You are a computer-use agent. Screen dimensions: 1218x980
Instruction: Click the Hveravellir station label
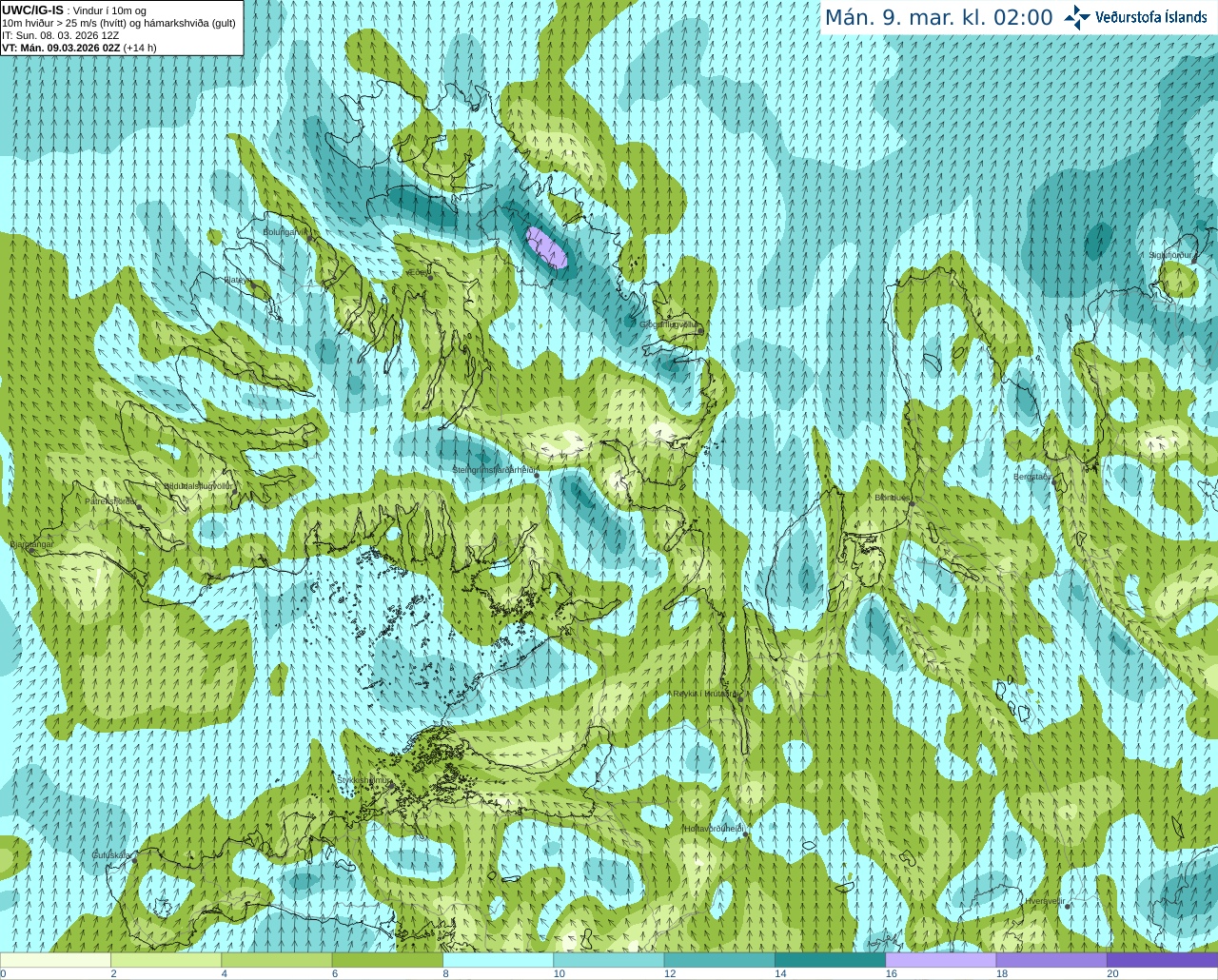point(1046,901)
